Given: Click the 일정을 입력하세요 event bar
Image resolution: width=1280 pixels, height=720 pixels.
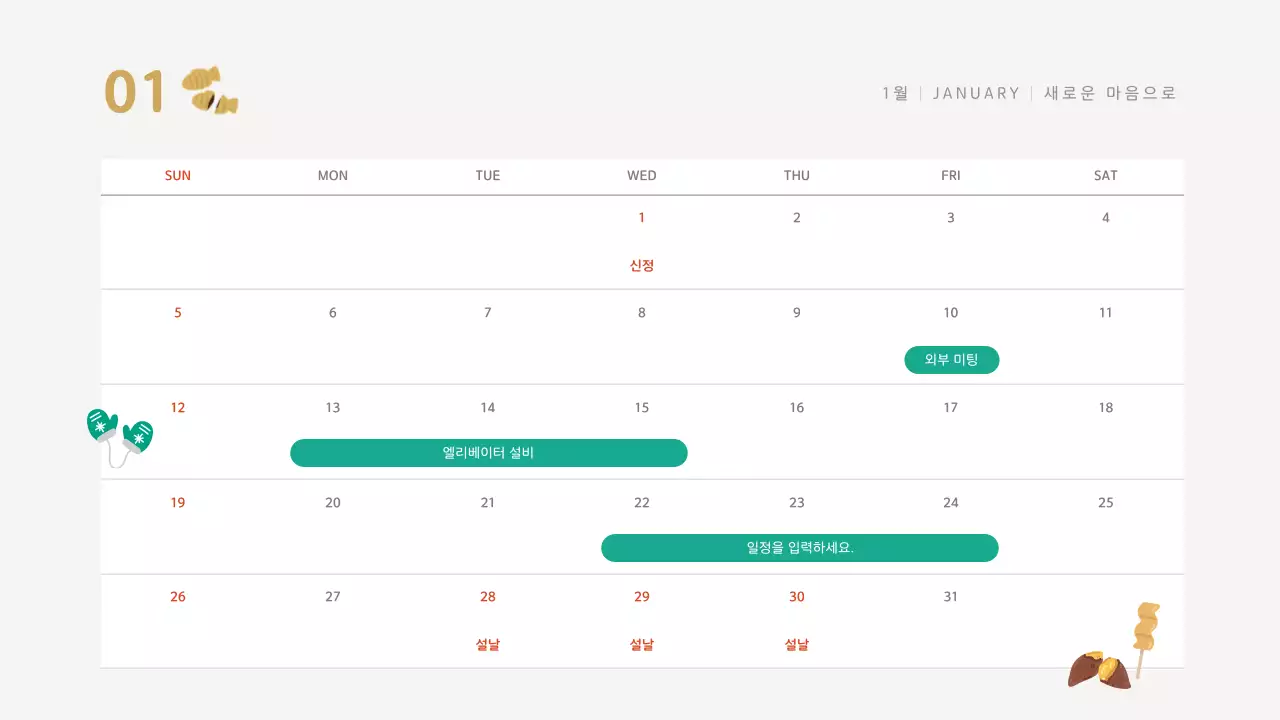Looking at the screenshot, I should click(799, 548).
